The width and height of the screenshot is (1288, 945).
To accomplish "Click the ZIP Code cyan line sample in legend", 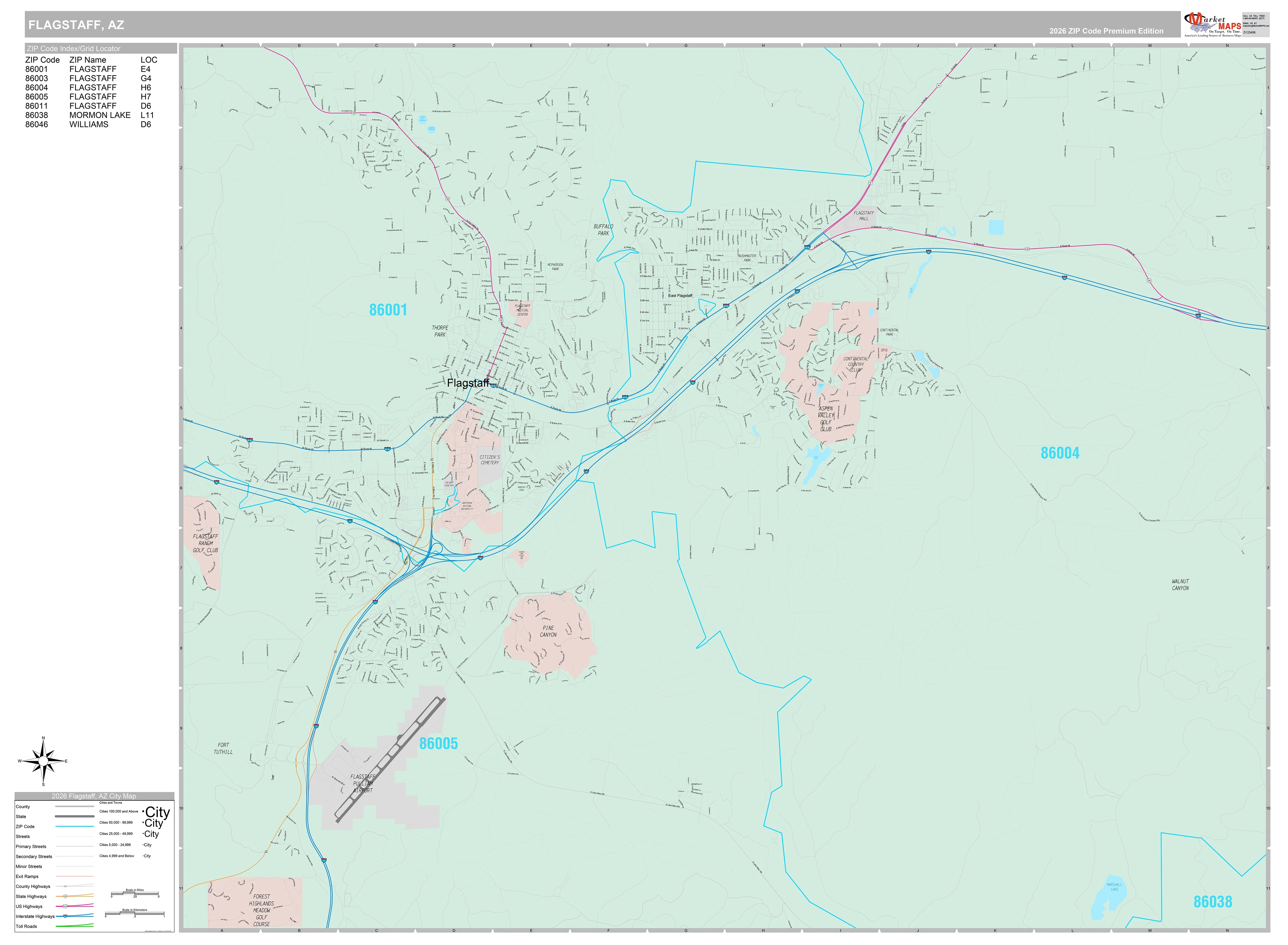I will point(75,826).
